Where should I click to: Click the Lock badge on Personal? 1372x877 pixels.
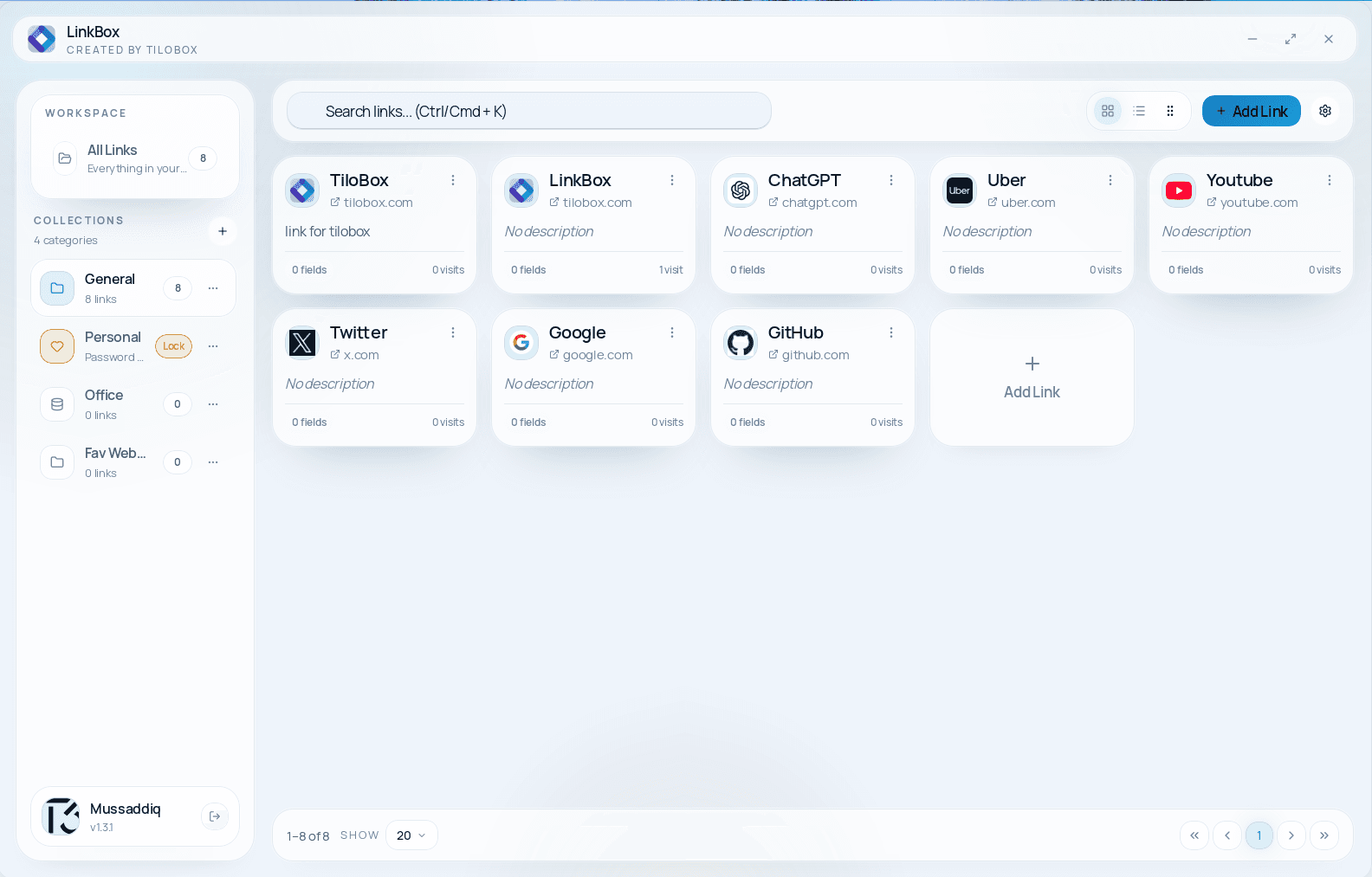click(174, 346)
